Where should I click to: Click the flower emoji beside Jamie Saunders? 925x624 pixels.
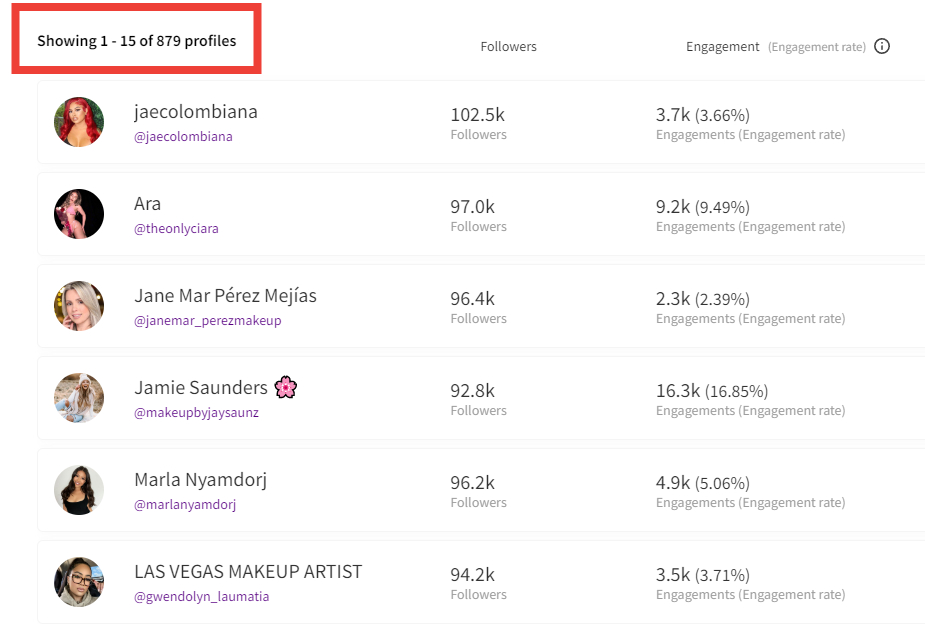286,387
